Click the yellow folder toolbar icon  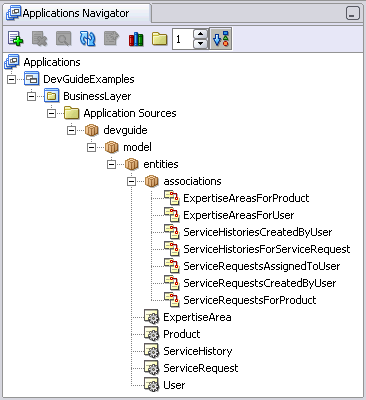coord(160,39)
